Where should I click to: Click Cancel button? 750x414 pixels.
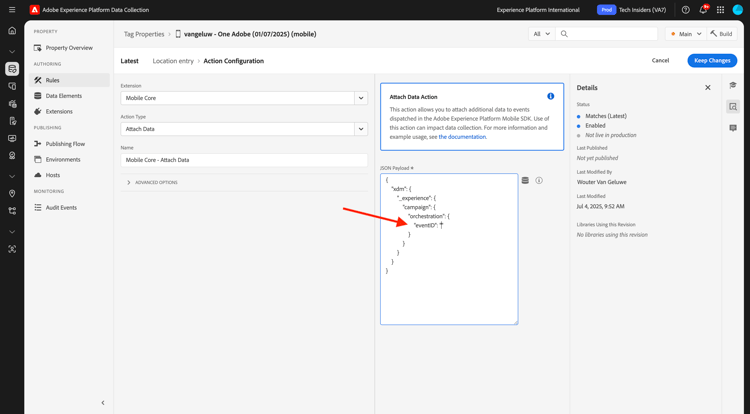click(x=660, y=61)
